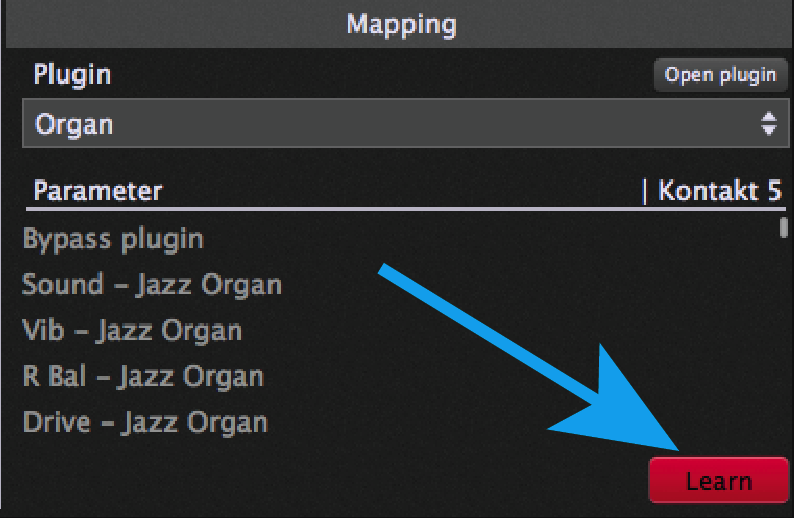Select Drive – Jazz Organ parameter
794x518 pixels.
click(x=145, y=422)
